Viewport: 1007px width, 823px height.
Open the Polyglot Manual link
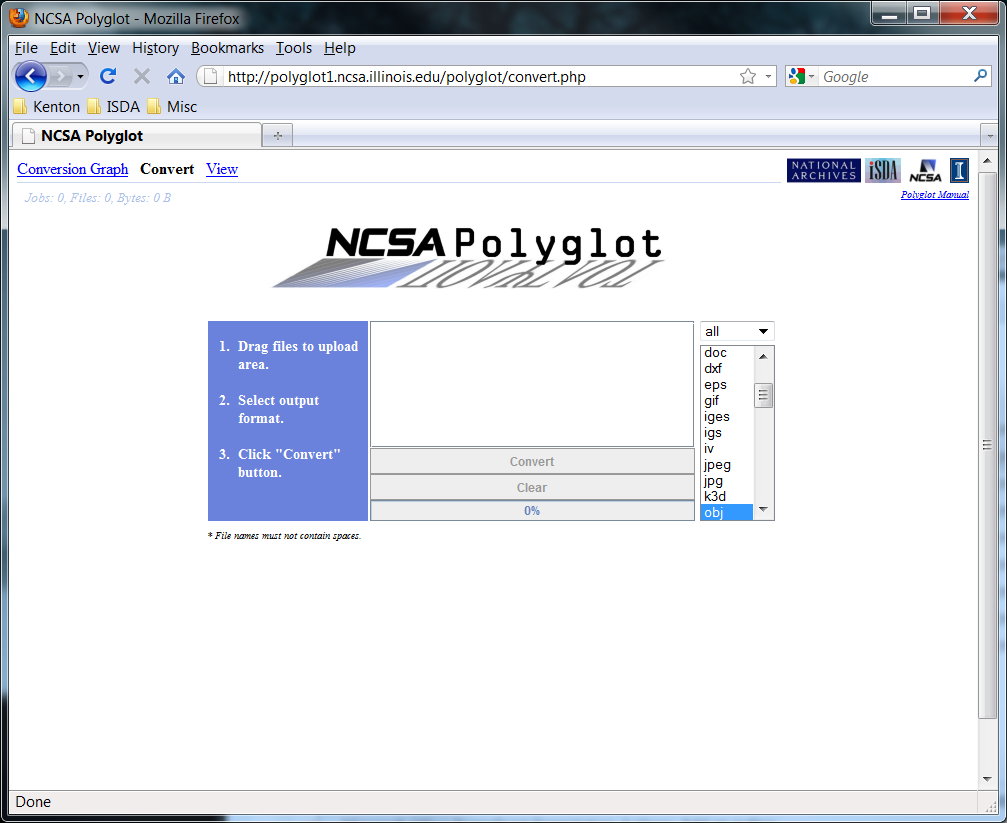click(934, 195)
